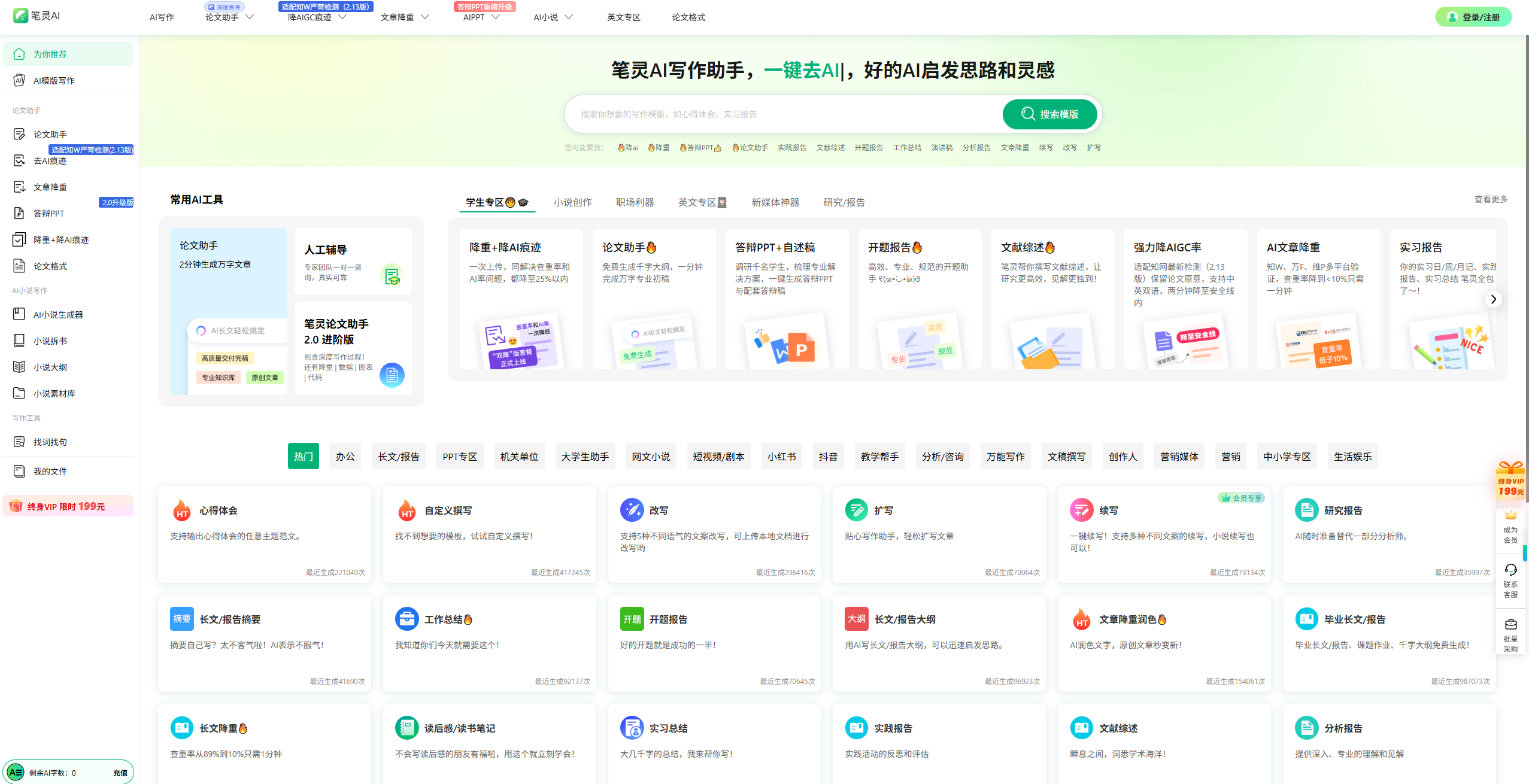Screen dimensions: 1529x784
Task: Click the 批量采购 briefcase icon
Action: click(1510, 624)
